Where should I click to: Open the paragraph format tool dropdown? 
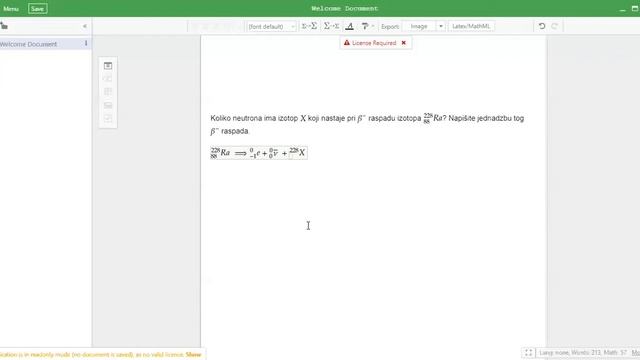(367, 26)
